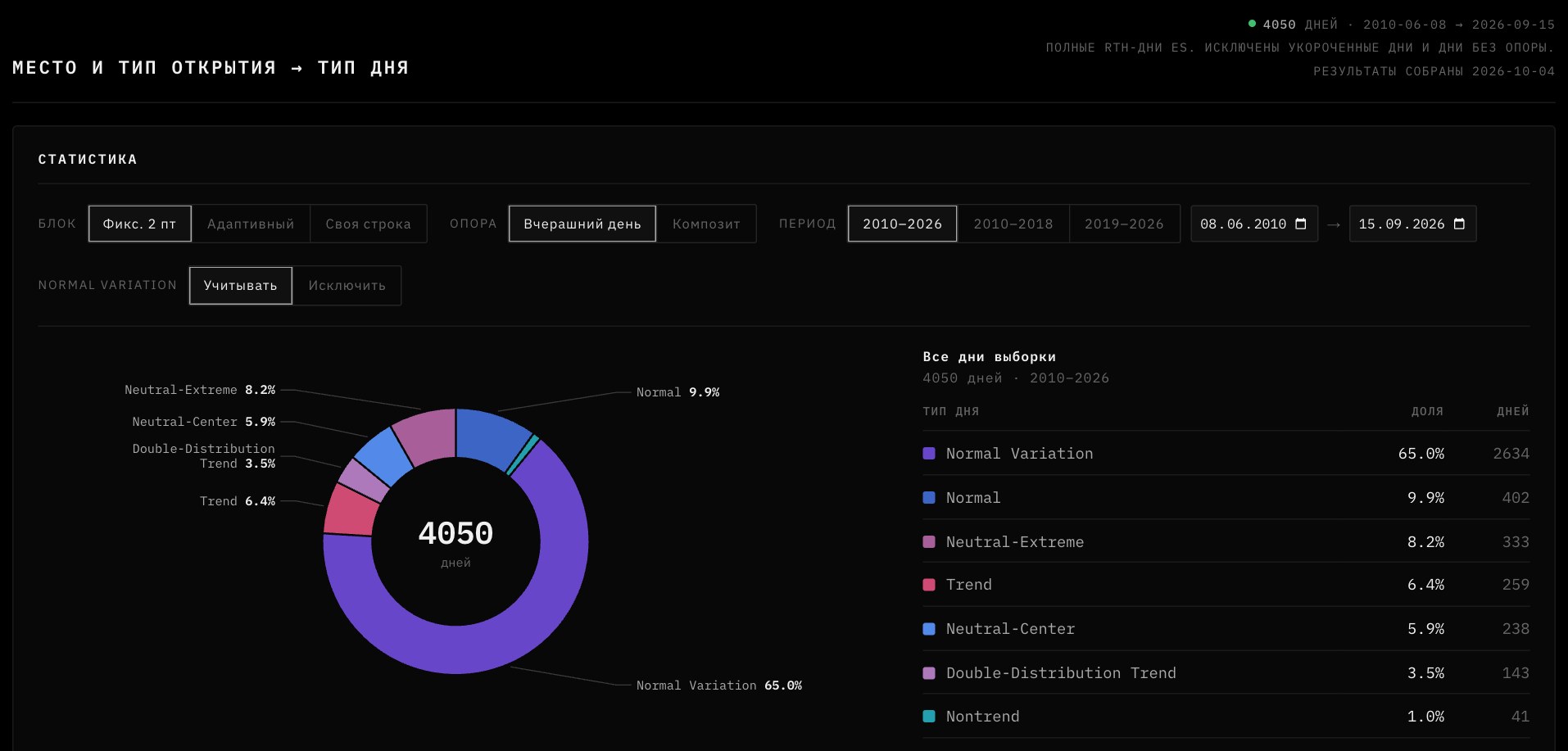
Task: Click Исключить for Normal Variation
Action: [347, 285]
